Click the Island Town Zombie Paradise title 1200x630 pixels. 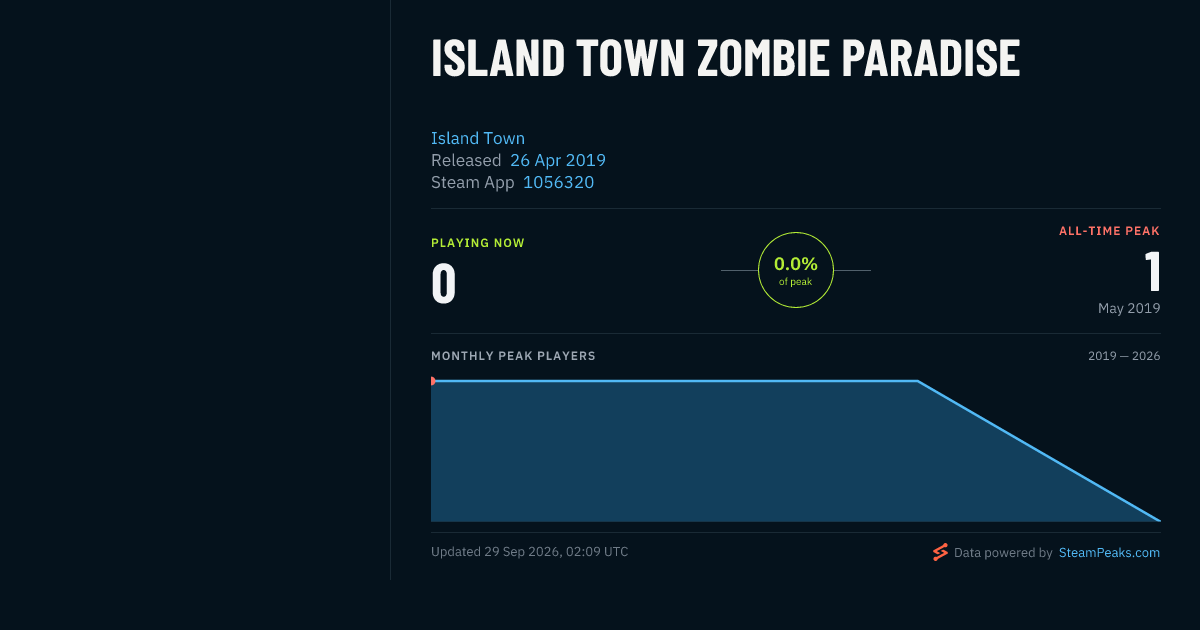click(x=725, y=58)
